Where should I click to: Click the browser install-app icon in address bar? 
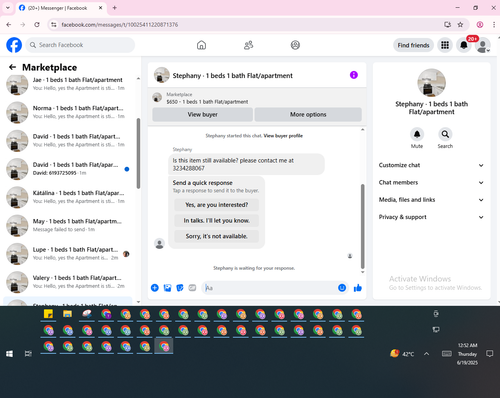point(447,25)
